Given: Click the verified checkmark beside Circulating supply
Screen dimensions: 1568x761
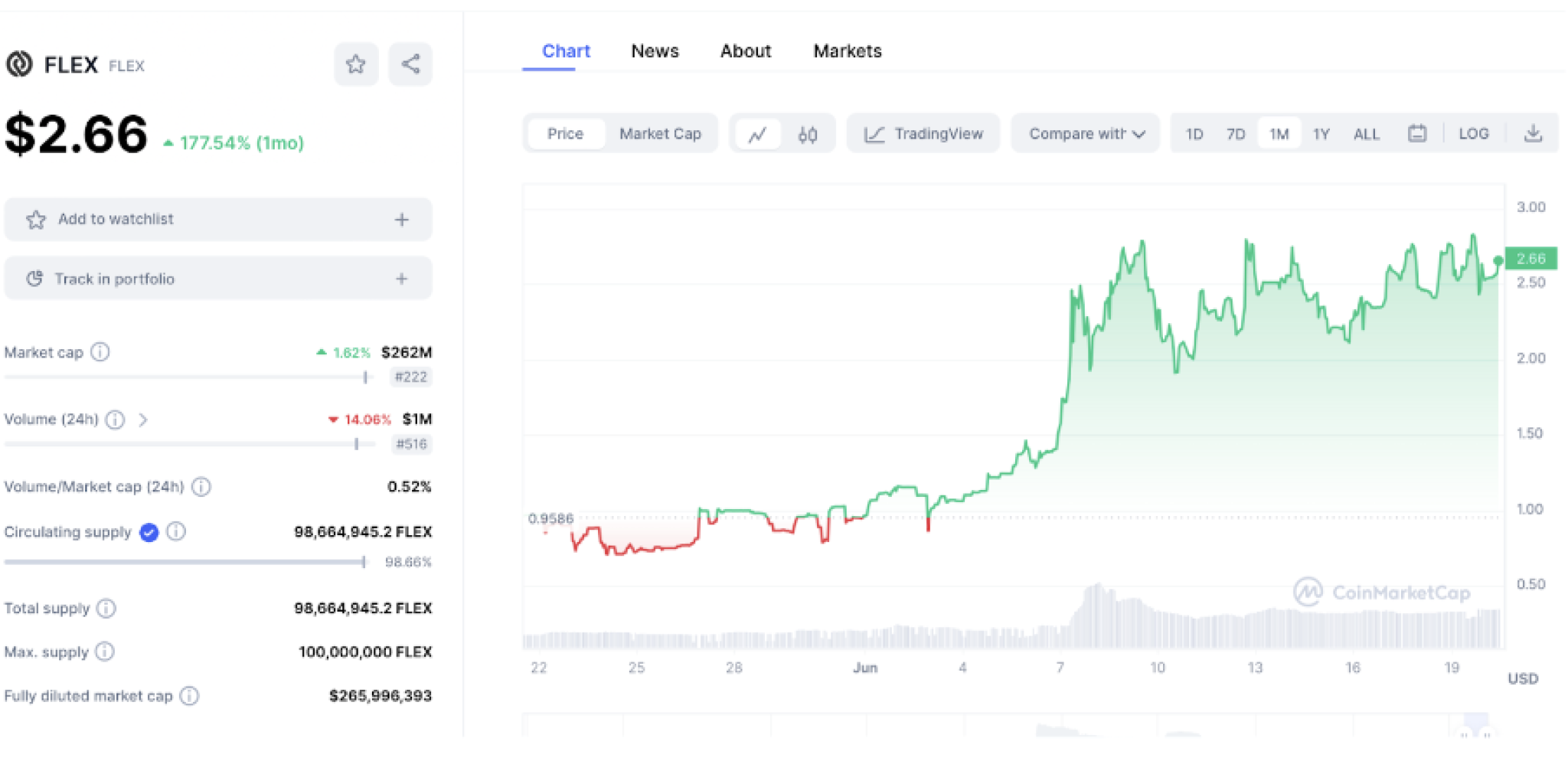Looking at the screenshot, I should pos(149,532).
